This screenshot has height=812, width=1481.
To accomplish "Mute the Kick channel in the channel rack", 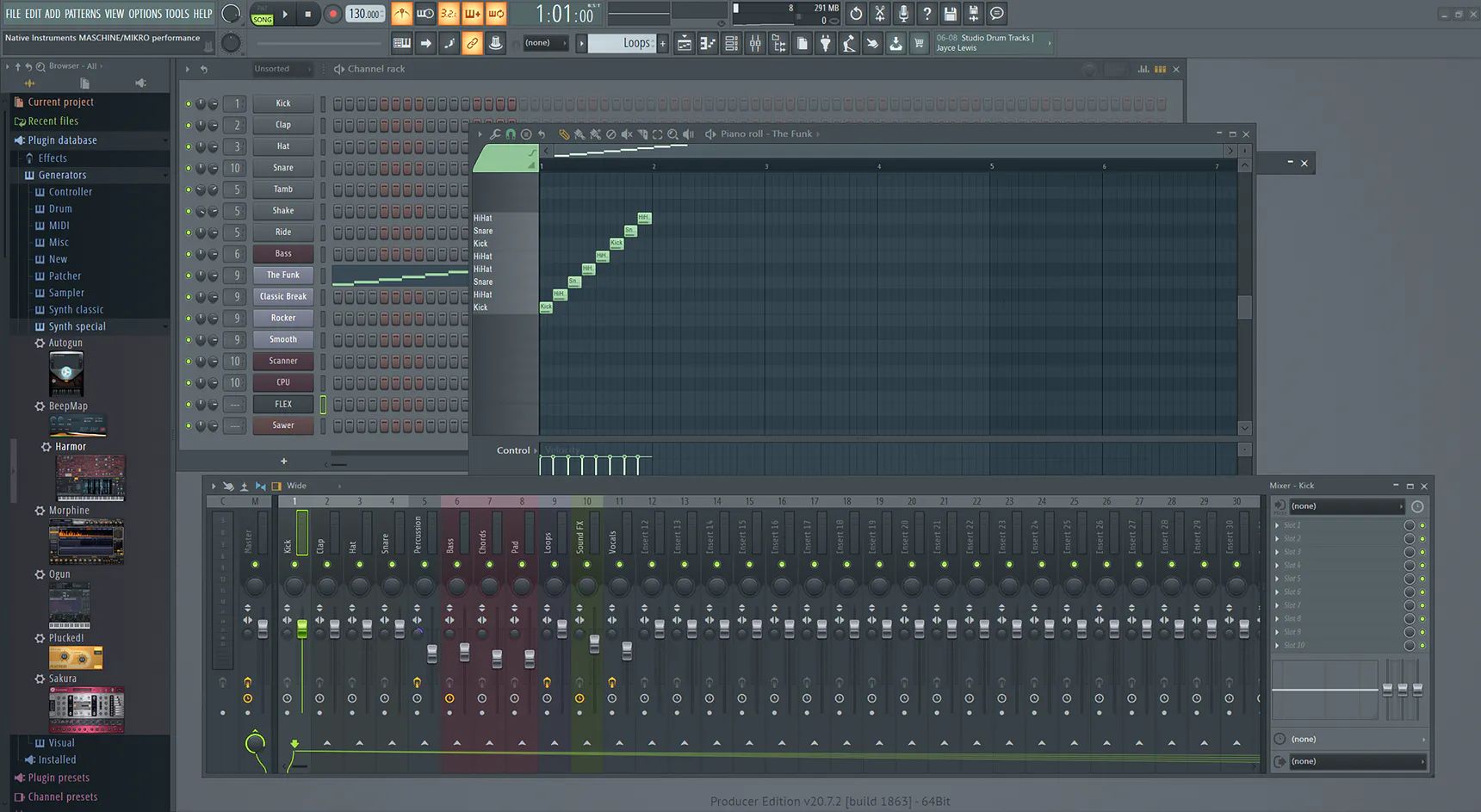I will pyautogui.click(x=189, y=103).
